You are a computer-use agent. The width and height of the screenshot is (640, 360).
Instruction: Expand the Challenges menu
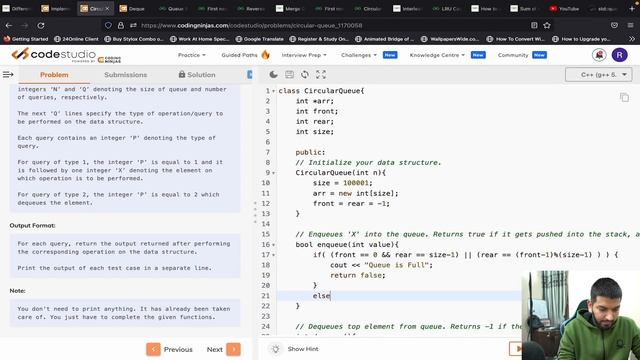359,55
